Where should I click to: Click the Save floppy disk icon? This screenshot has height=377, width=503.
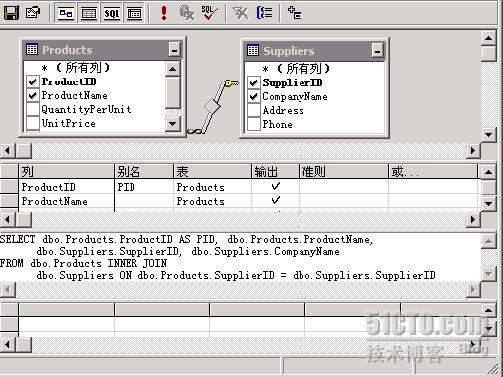(x=11, y=13)
